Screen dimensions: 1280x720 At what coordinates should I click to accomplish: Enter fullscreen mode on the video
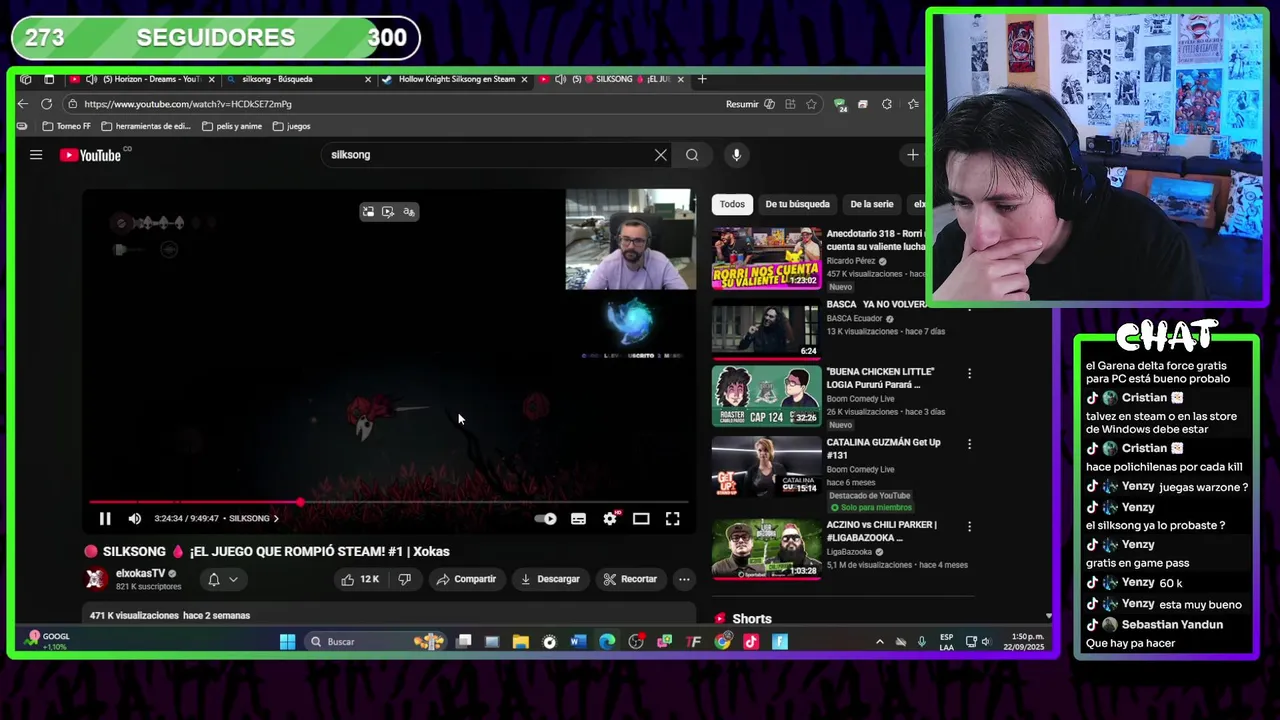pos(673,518)
